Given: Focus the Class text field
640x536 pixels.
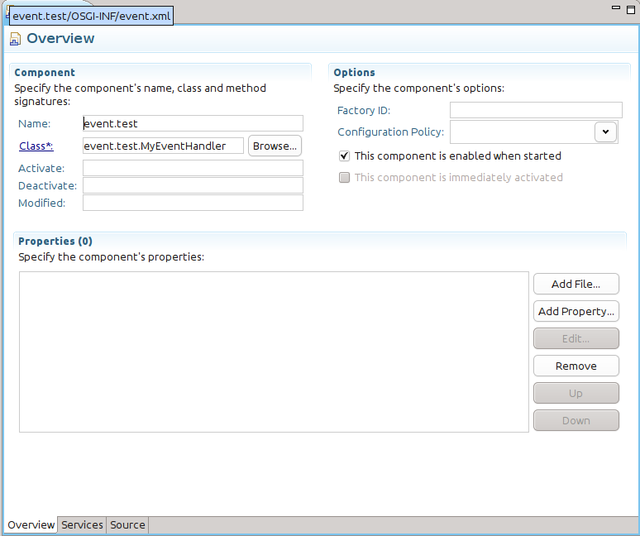Looking at the screenshot, I should (x=163, y=146).
